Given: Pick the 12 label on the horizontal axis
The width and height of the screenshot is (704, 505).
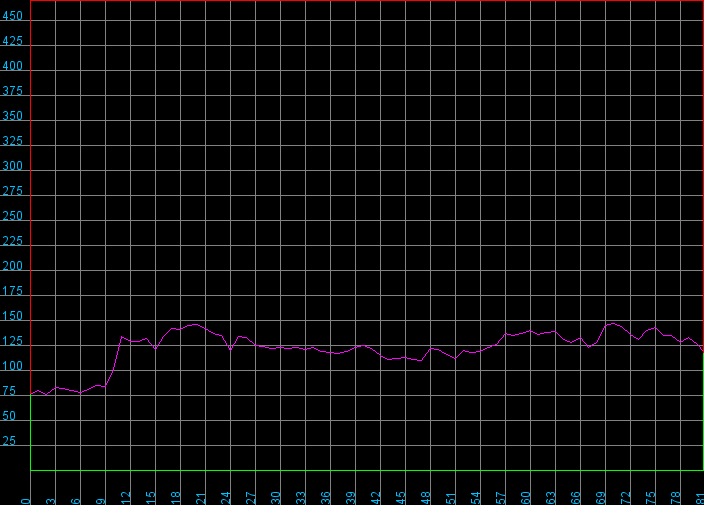Looking at the screenshot, I should [x=126, y=498].
